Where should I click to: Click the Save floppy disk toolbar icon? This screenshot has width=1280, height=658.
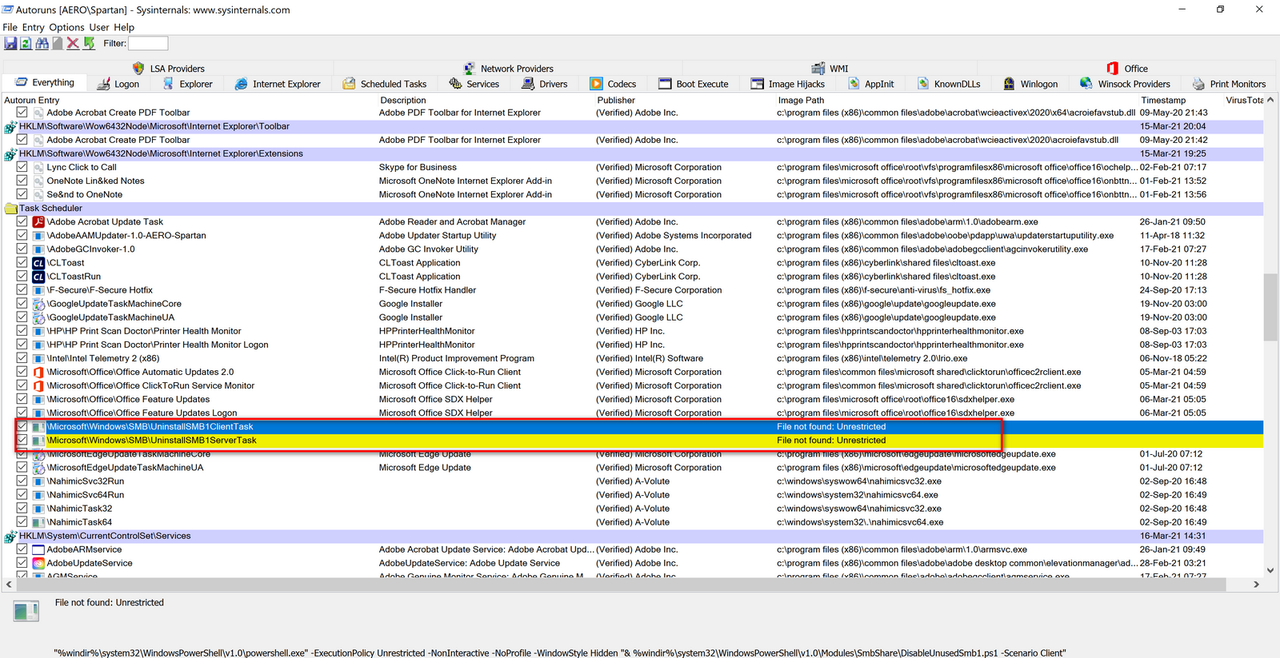click(x=10, y=43)
